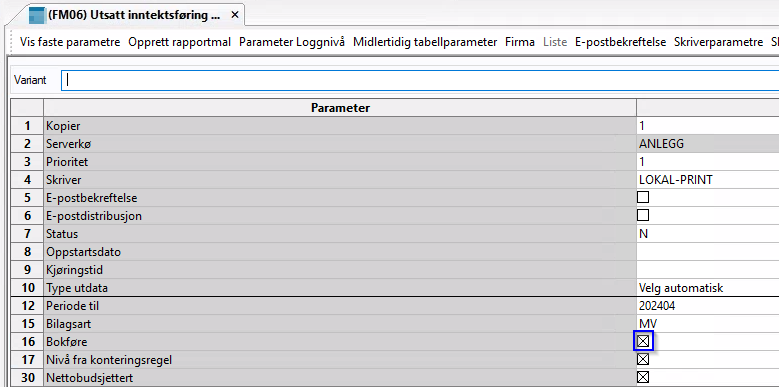Image resolution: width=779 pixels, height=387 pixels.
Task: Toggle the Nettobudsjettert checkbox
Action: pos(643,378)
